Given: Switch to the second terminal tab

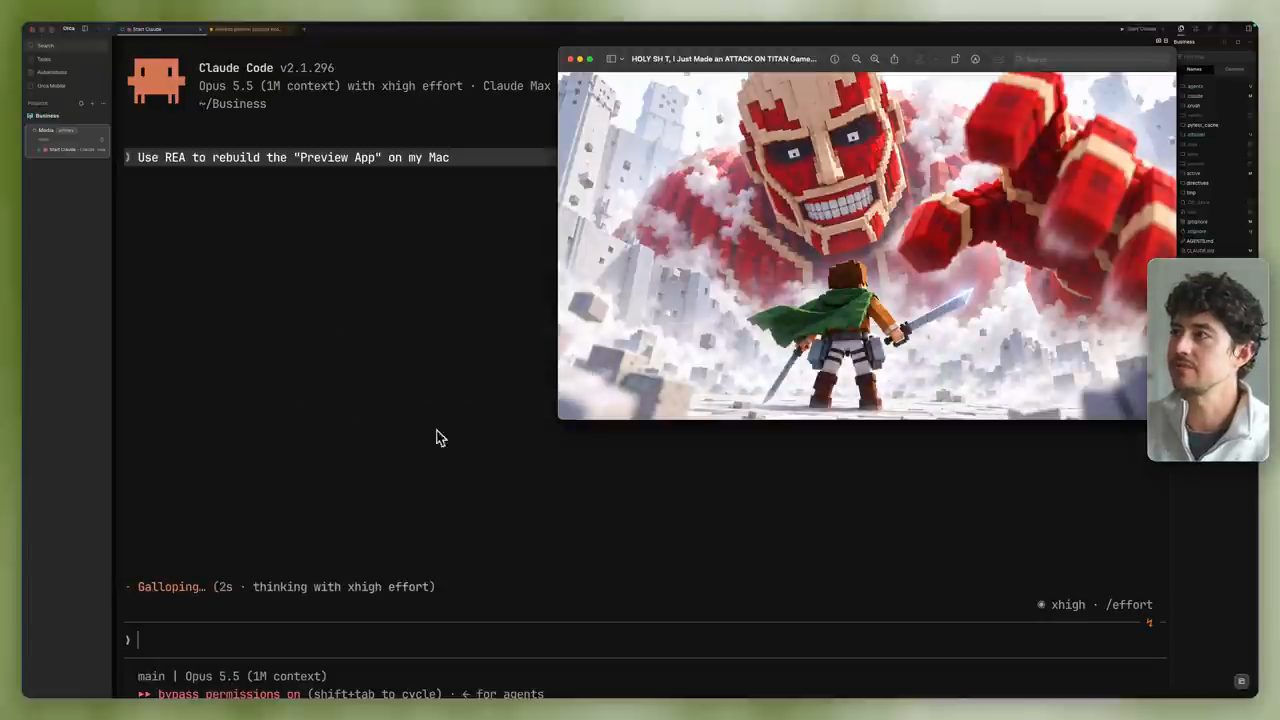Looking at the screenshot, I should (x=246, y=29).
